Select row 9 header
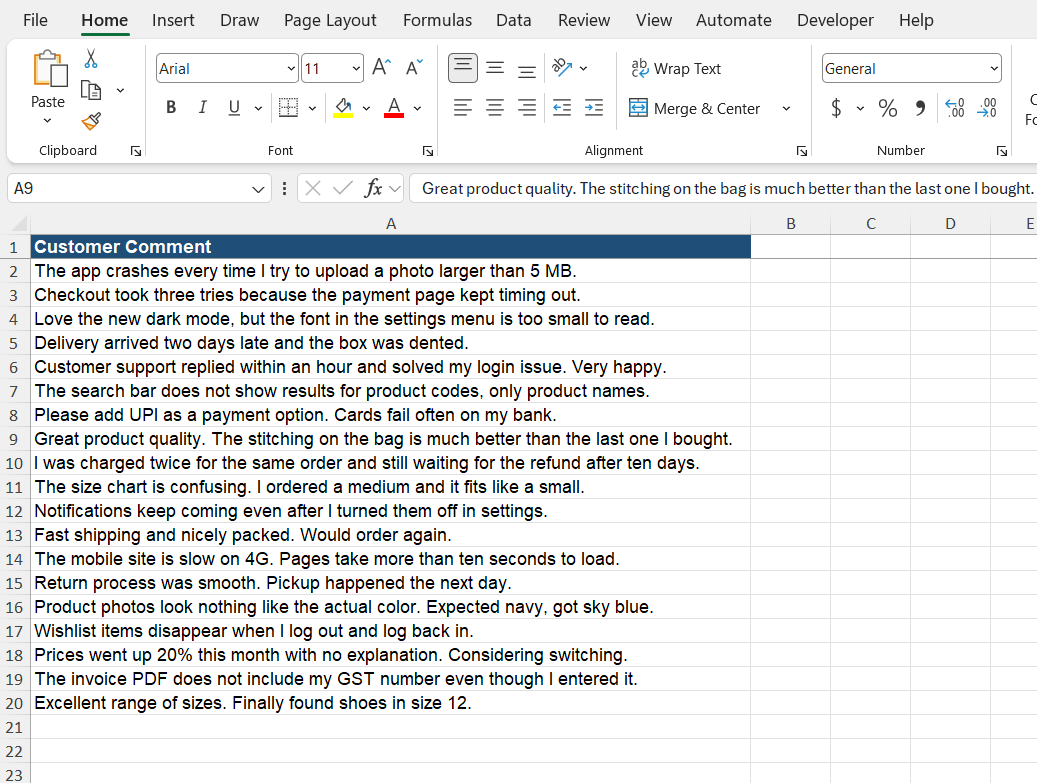Image resolution: width=1037 pixels, height=783 pixels. click(14, 439)
